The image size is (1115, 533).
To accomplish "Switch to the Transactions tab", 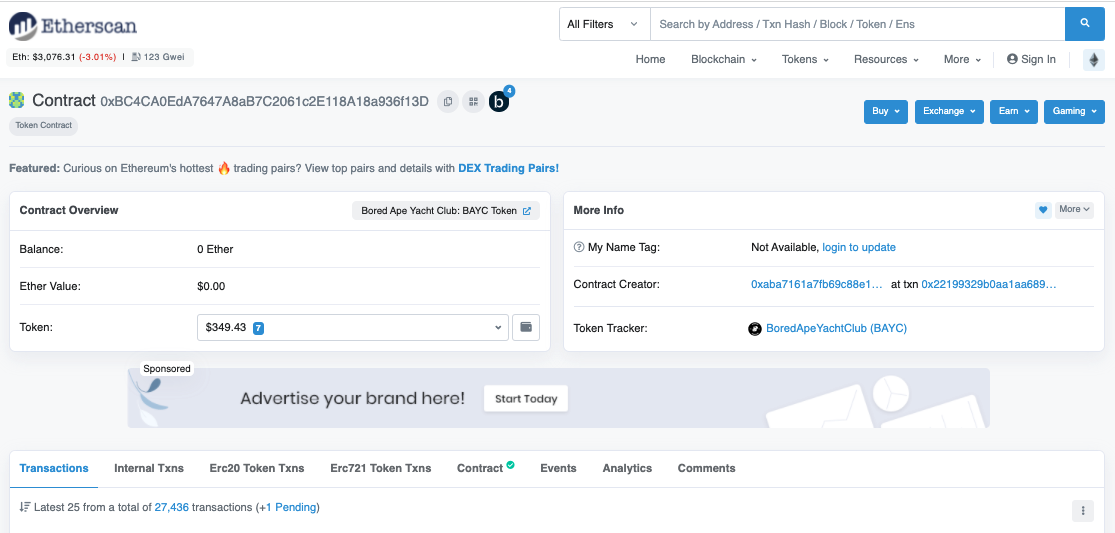I will 54,468.
